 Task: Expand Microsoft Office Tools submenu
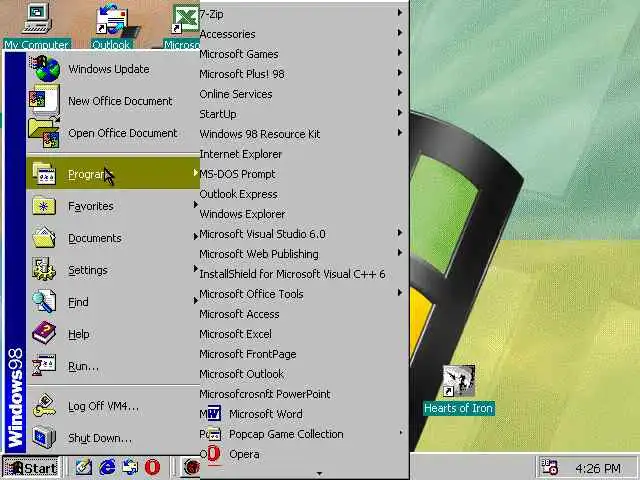[x=304, y=294]
